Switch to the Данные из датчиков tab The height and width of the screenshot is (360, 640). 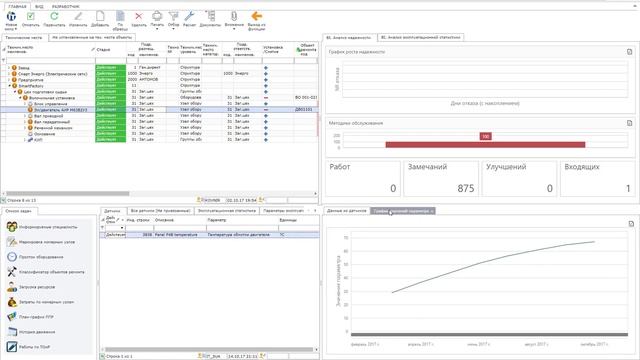tap(347, 211)
